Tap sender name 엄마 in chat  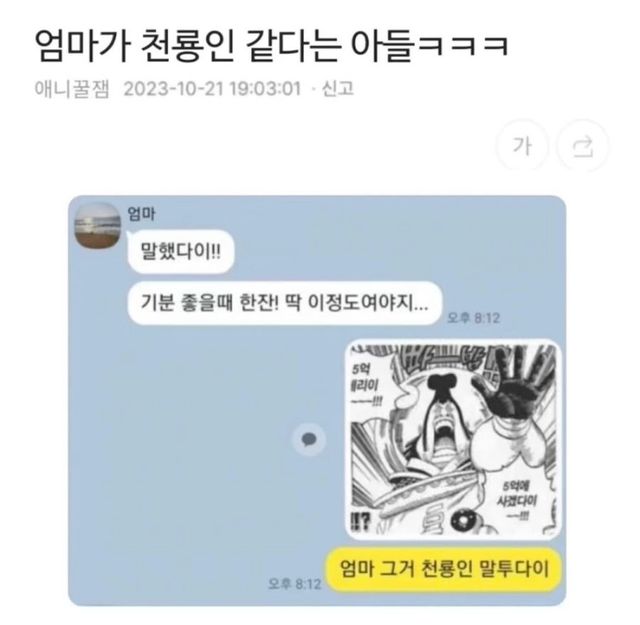141,214
